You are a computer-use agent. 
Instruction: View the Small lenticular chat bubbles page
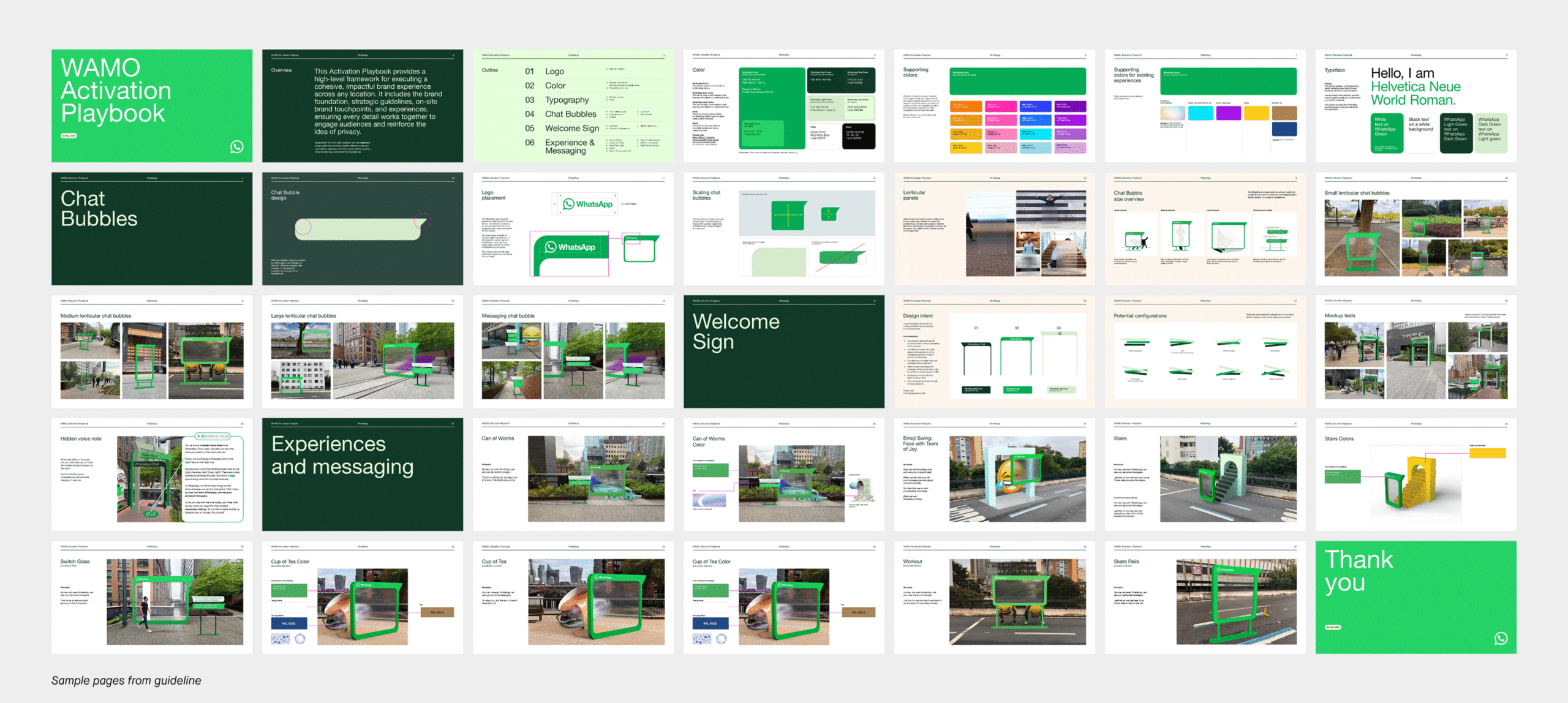point(1416,228)
